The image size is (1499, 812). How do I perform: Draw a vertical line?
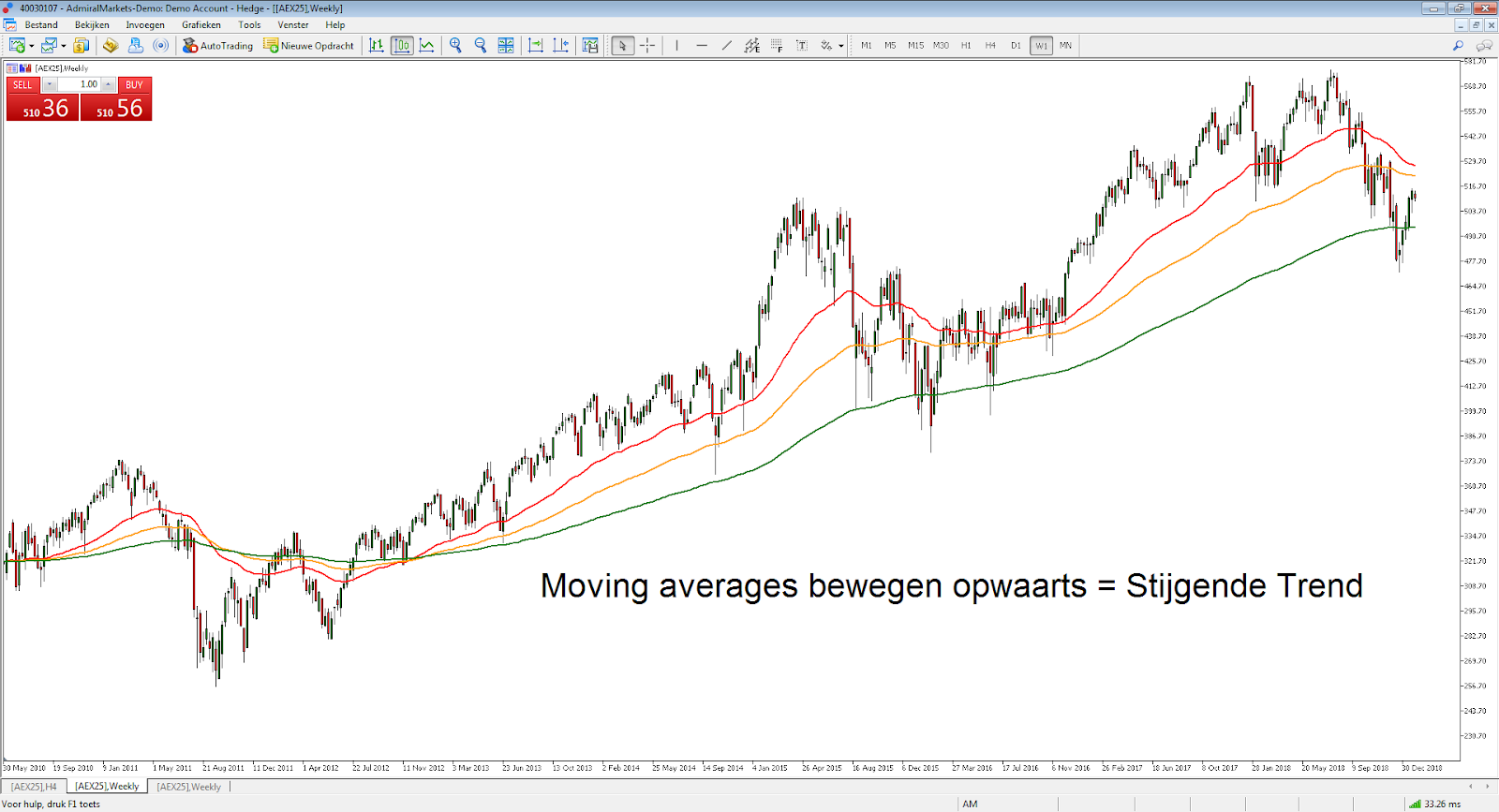(x=676, y=45)
